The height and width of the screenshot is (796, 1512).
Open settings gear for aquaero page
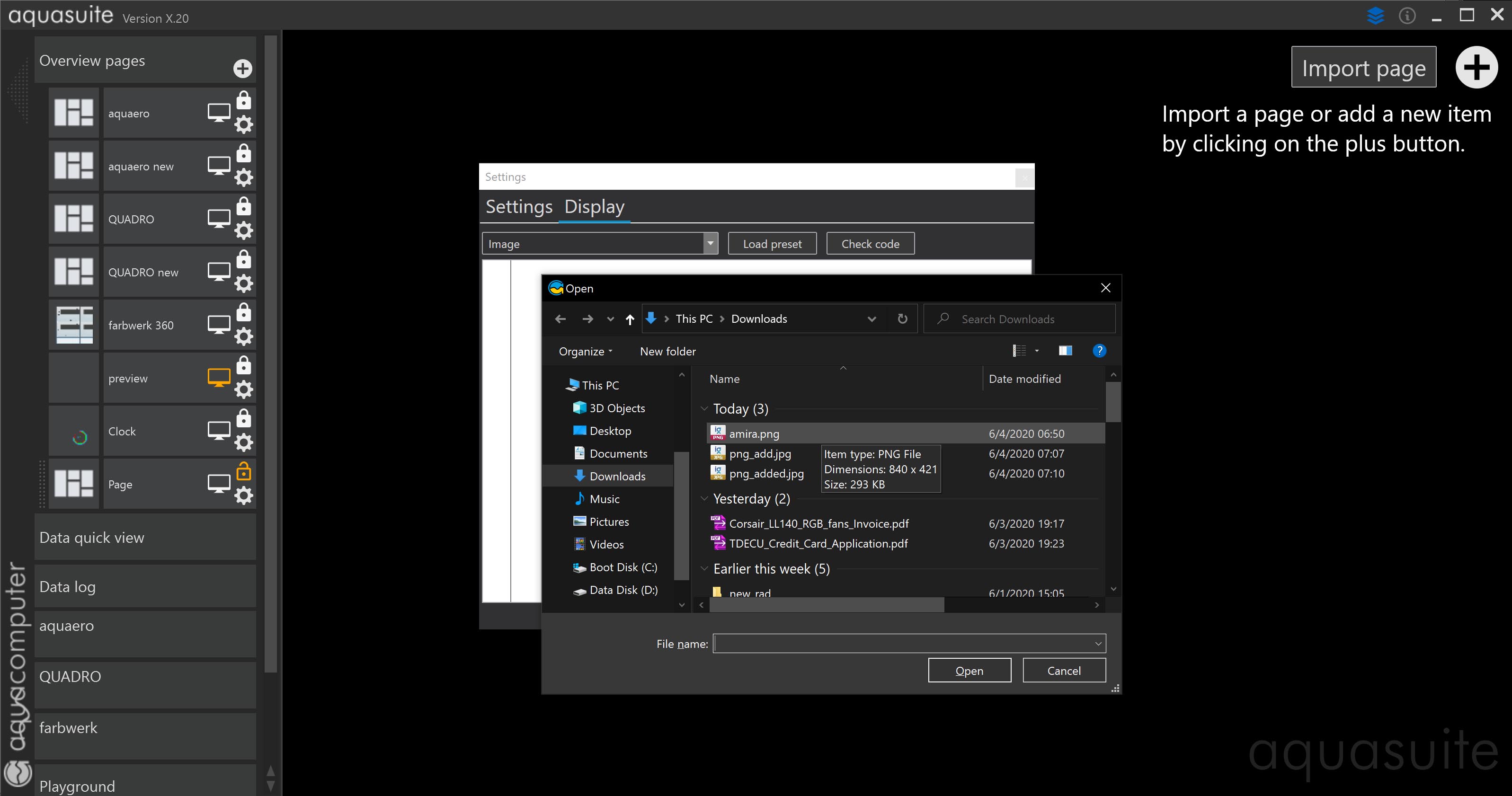(244, 124)
